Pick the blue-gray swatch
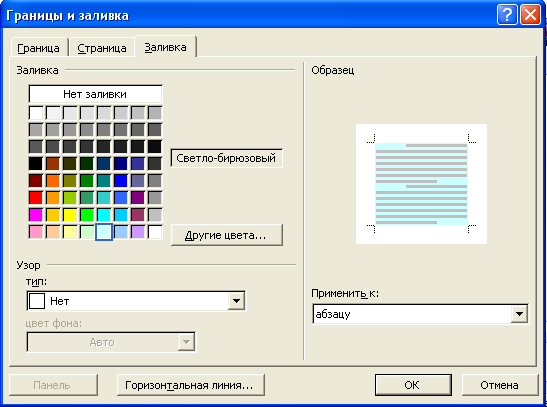This screenshot has width=547, height=407. (138, 181)
